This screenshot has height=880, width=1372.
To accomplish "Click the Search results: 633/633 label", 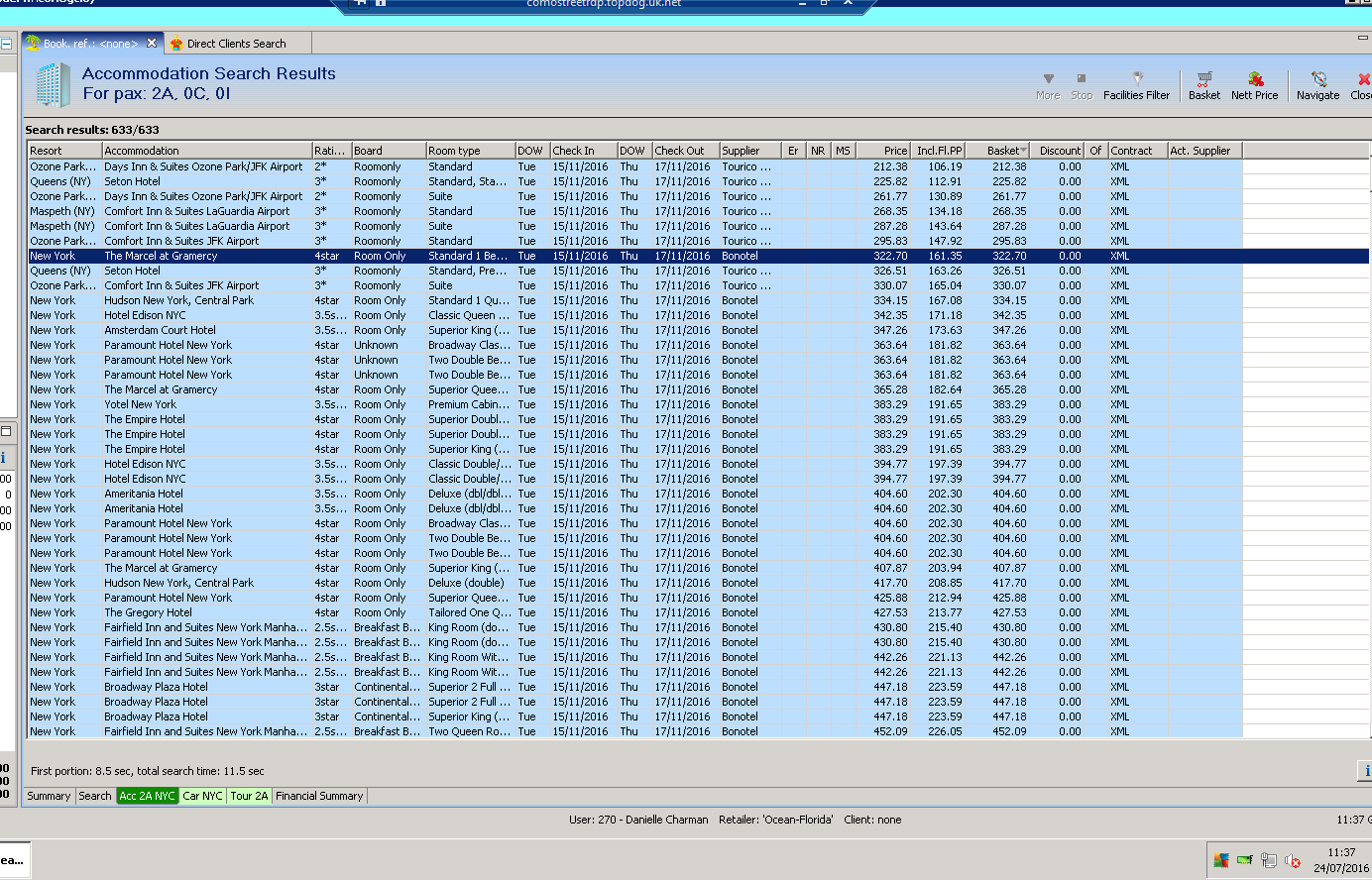I will coord(92,130).
